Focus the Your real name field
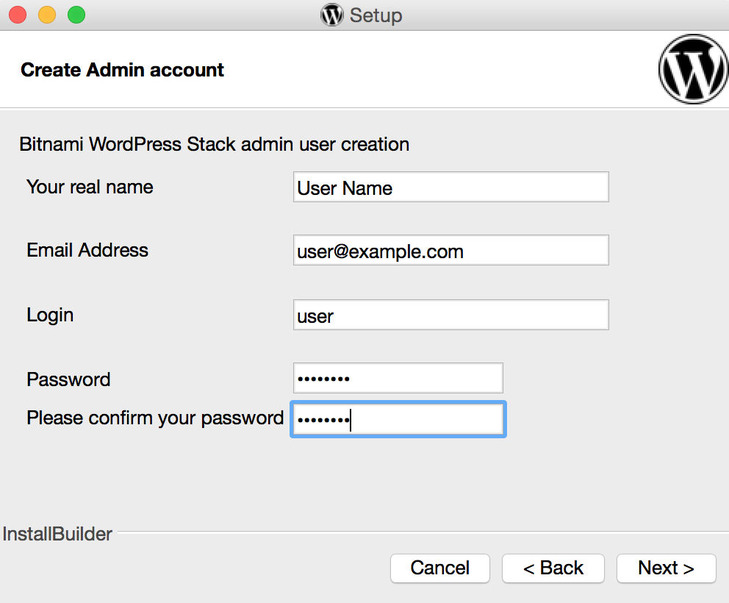The height and width of the screenshot is (603, 729). (451, 187)
